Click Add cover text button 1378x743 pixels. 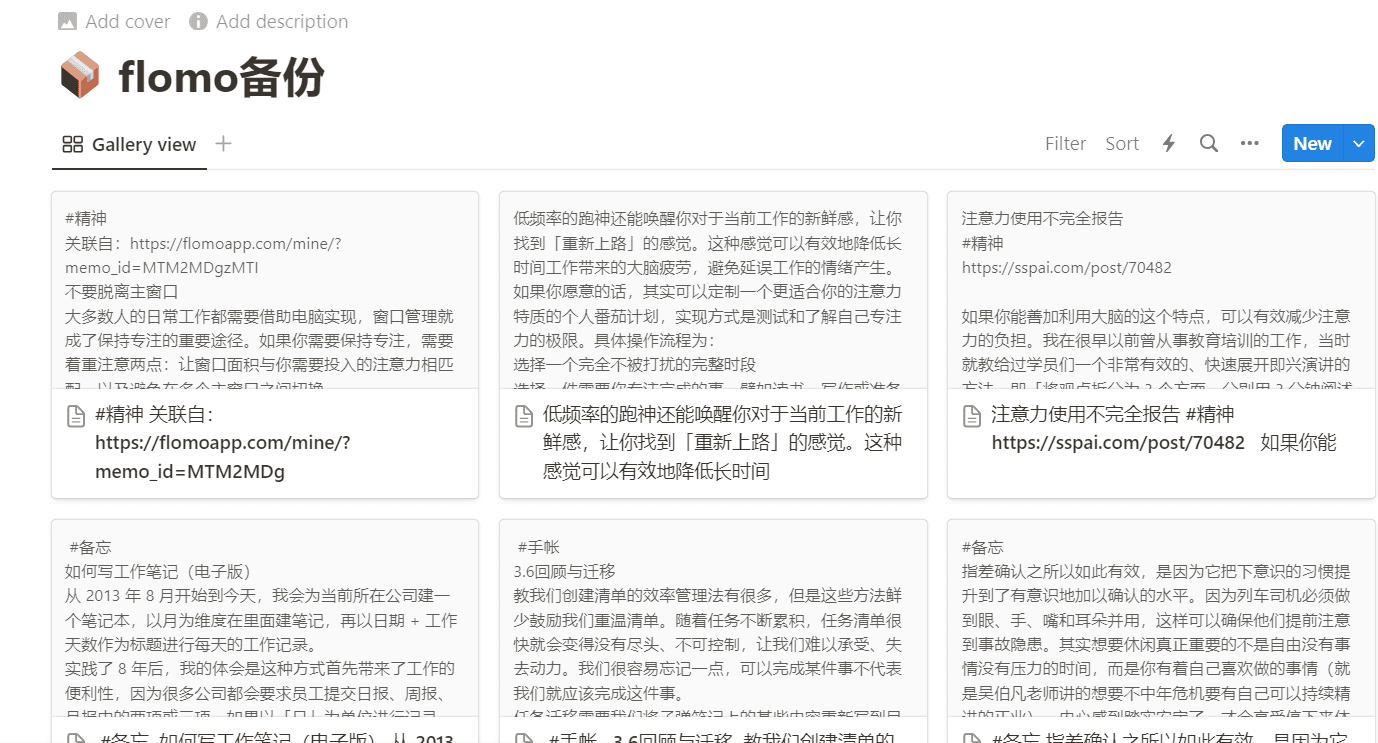tap(128, 21)
